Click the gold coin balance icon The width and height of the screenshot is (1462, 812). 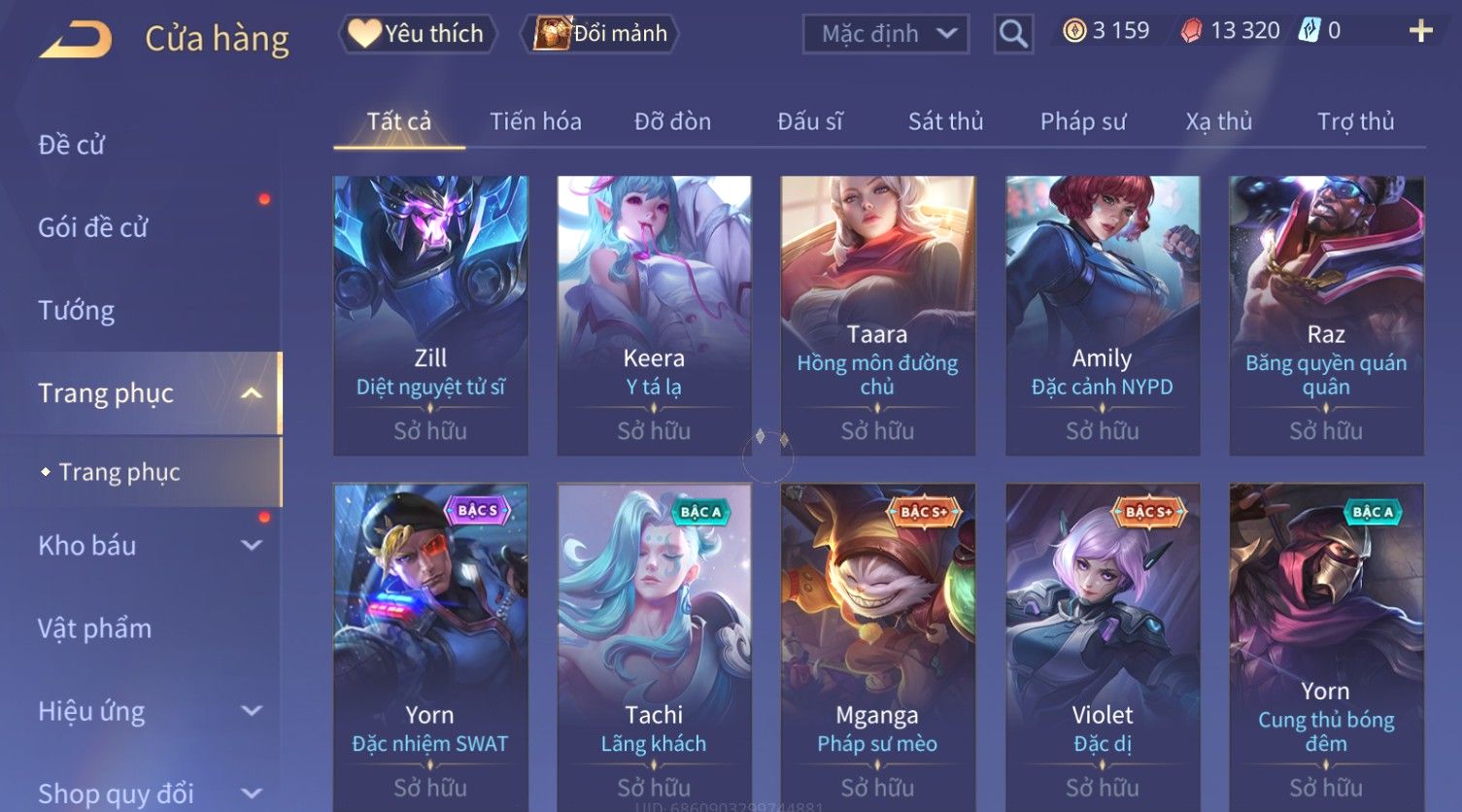[x=1073, y=31]
